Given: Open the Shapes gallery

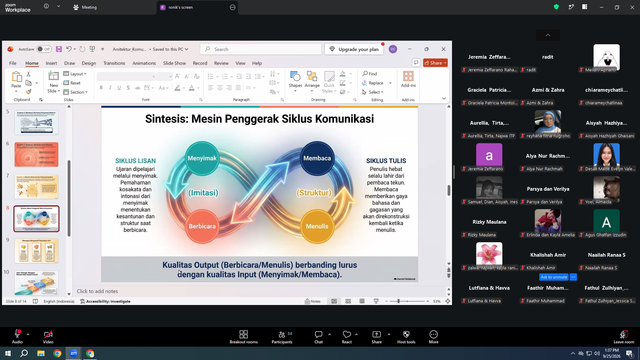Looking at the screenshot, I should pos(295,79).
